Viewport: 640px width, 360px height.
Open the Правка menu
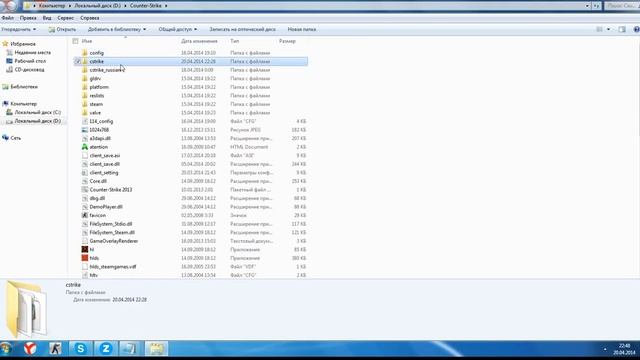[28, 18]
